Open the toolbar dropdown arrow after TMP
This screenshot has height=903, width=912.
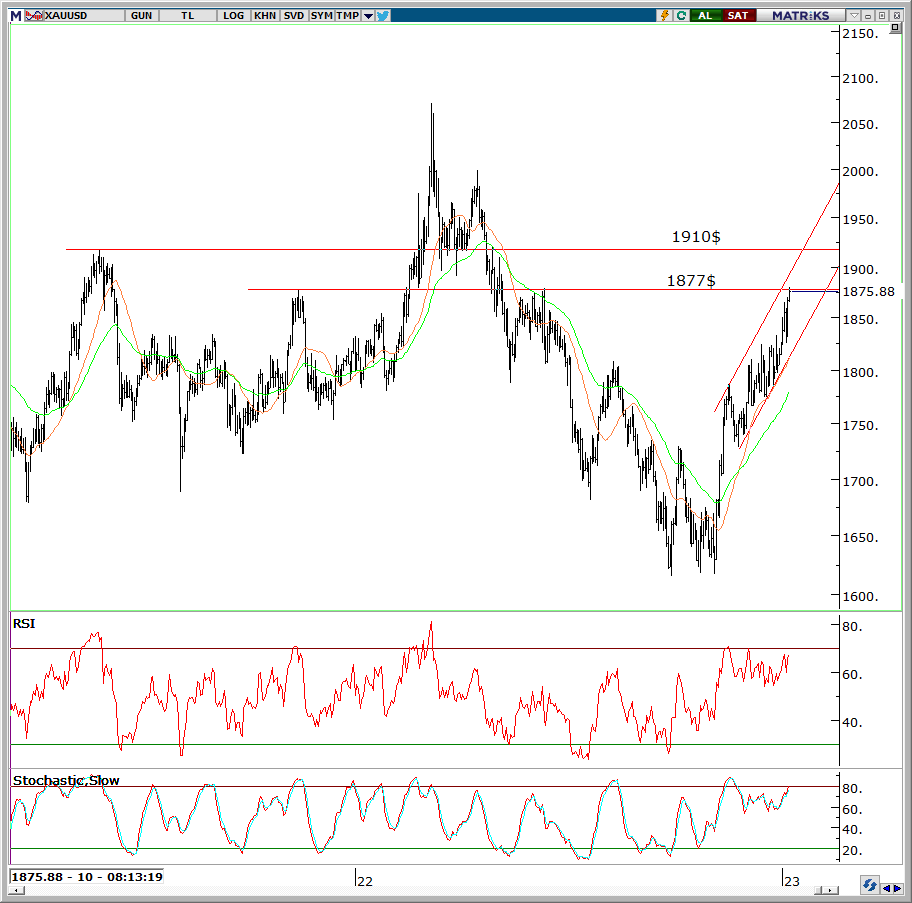[367, 15]
